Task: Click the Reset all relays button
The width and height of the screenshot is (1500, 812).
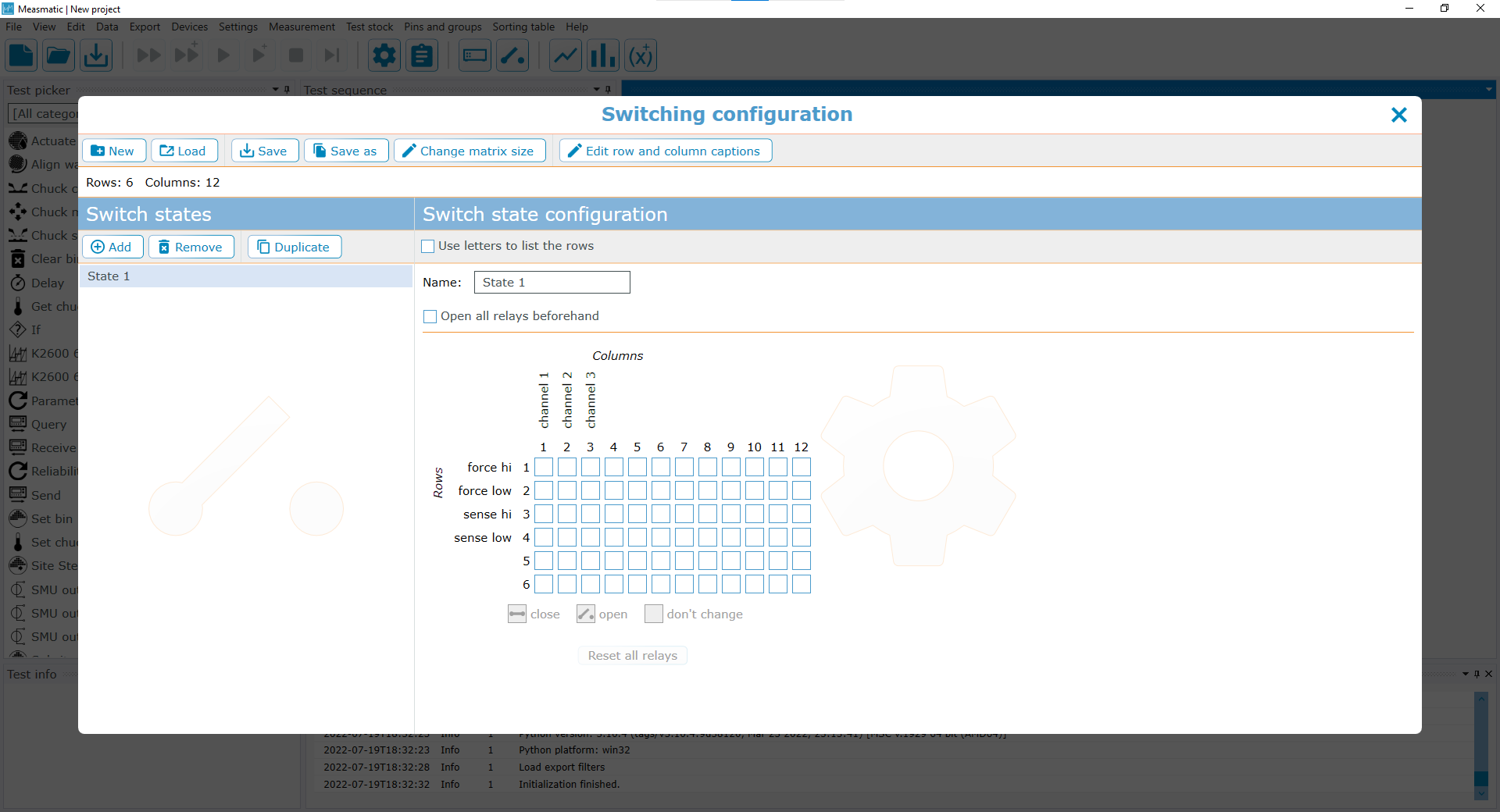Action: coord(633,656)
